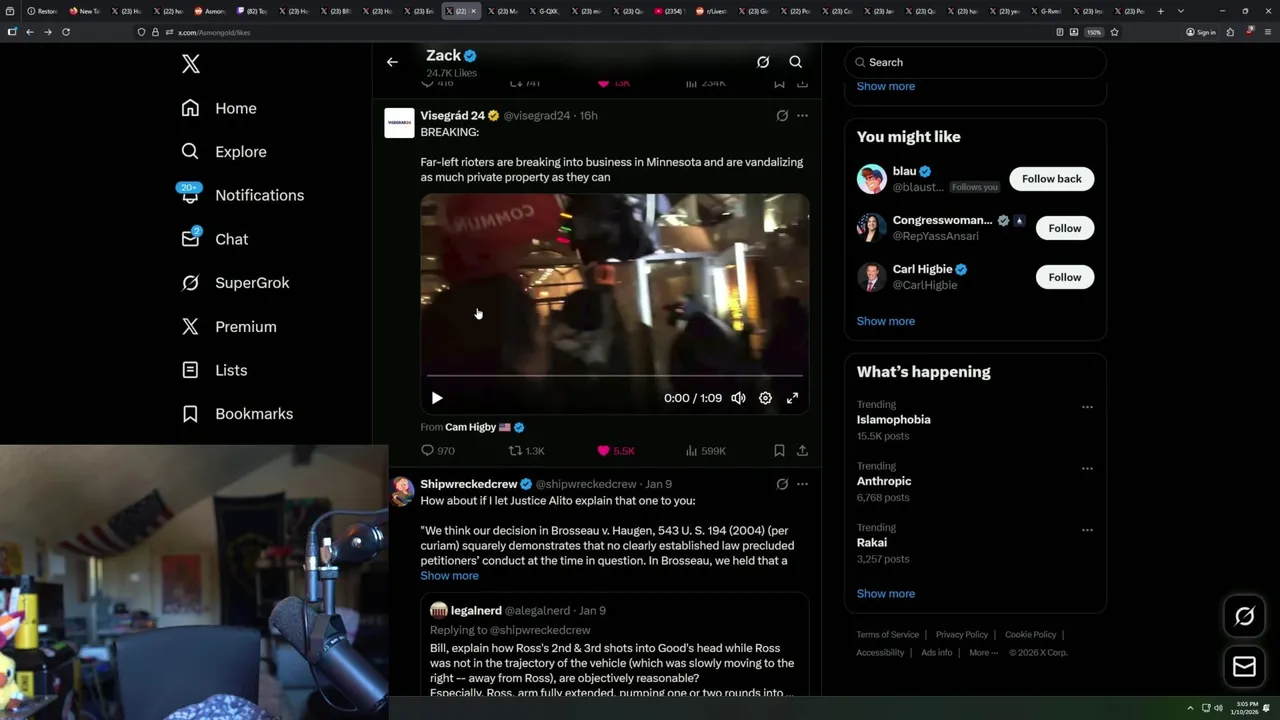The height and width of the screenshot is (720, 1280).
Task: Open the quoted legalnerd post
Action: (x=614, y=645)
